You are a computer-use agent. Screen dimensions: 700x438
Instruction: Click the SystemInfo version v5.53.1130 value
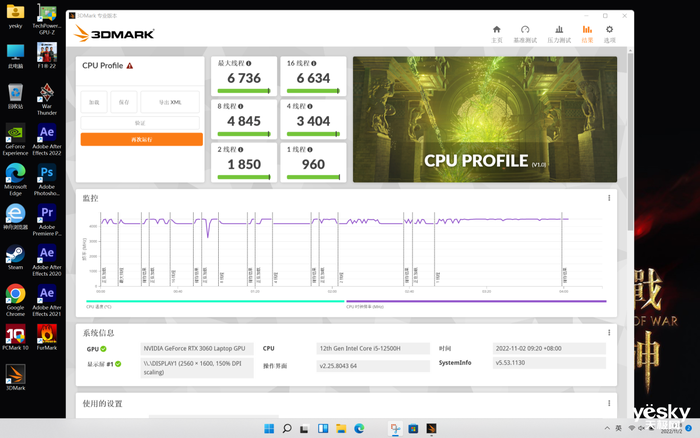pos(549,363)
